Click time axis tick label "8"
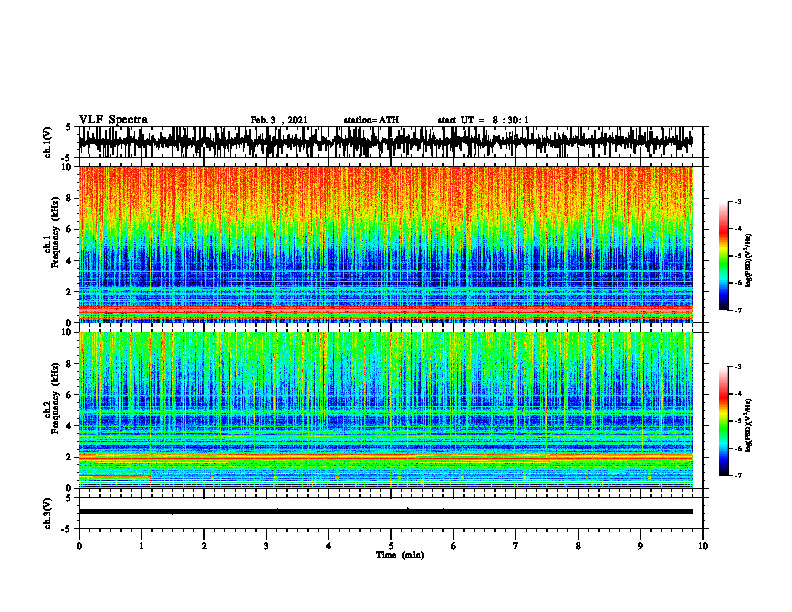 pos(578,546)
